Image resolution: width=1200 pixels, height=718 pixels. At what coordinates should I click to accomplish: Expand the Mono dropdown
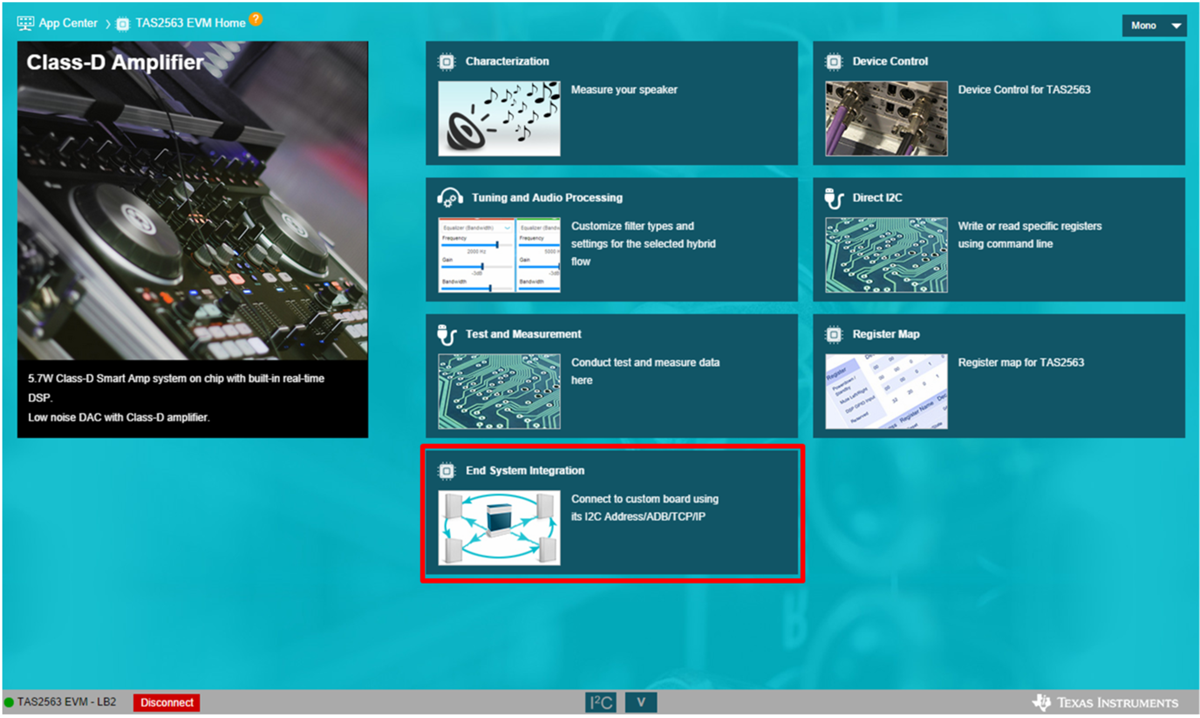click(x=1155, y=26)
